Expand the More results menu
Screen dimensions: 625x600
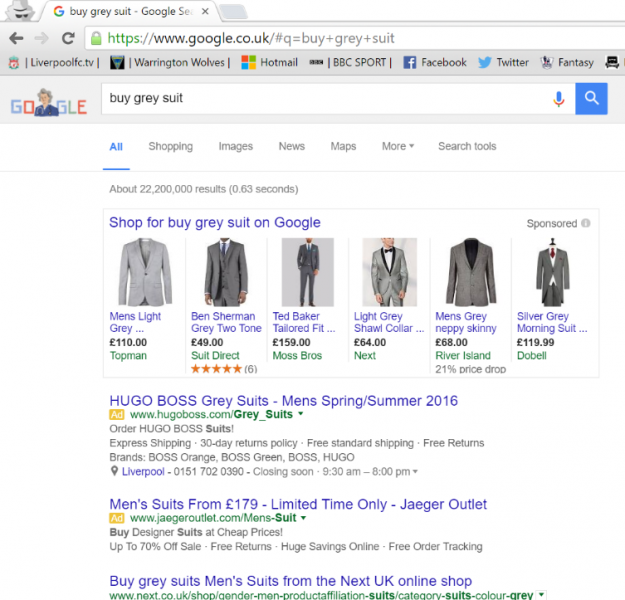pyautogui.click(x=398, y=146)
